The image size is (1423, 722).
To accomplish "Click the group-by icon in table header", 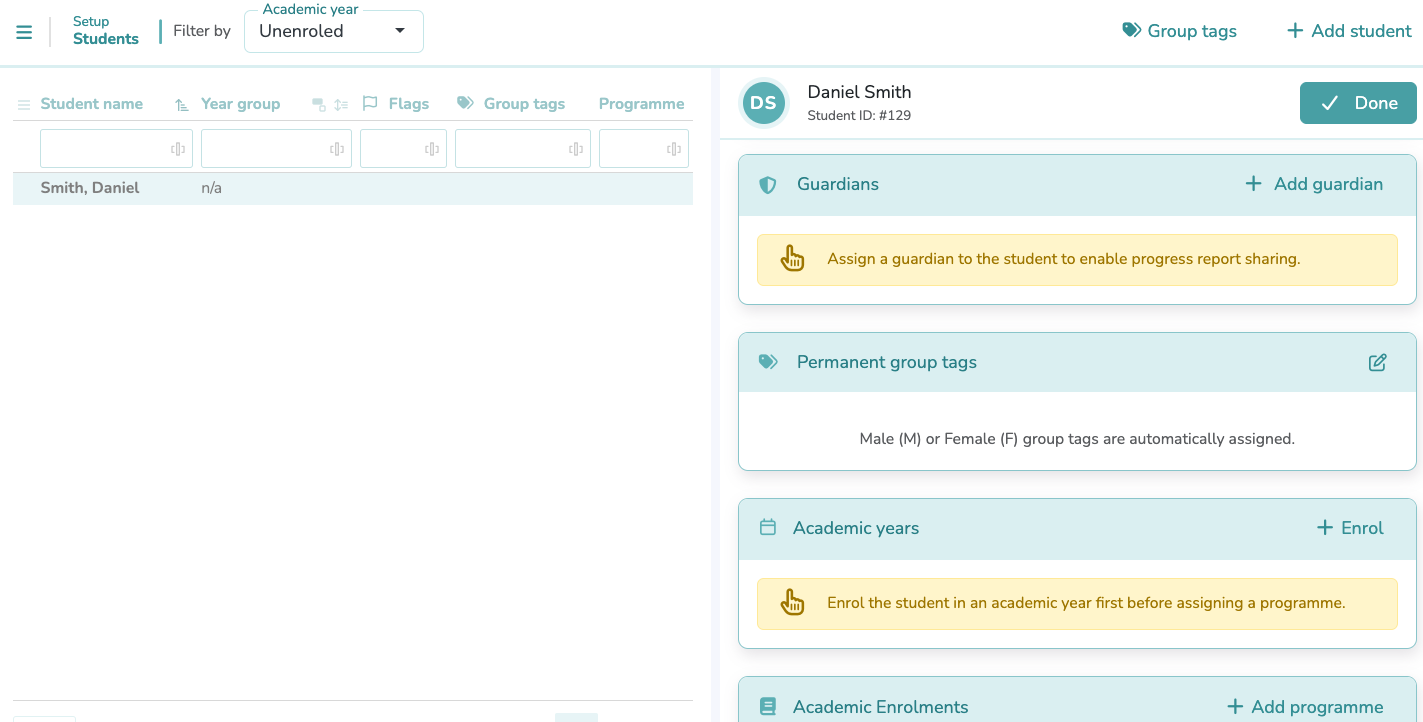I will [319, 104].
